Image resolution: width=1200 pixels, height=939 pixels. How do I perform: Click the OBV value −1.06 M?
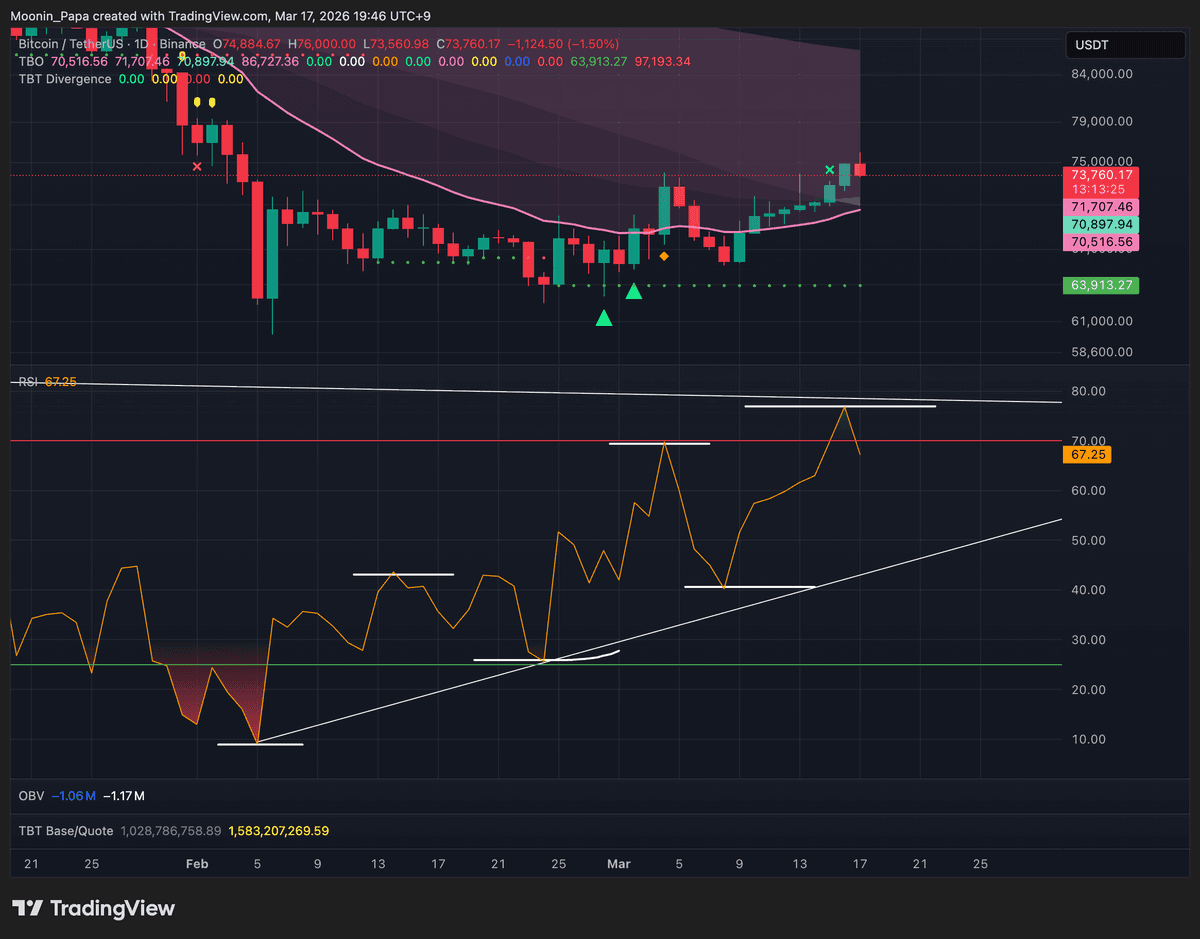[x=72, y=796]
